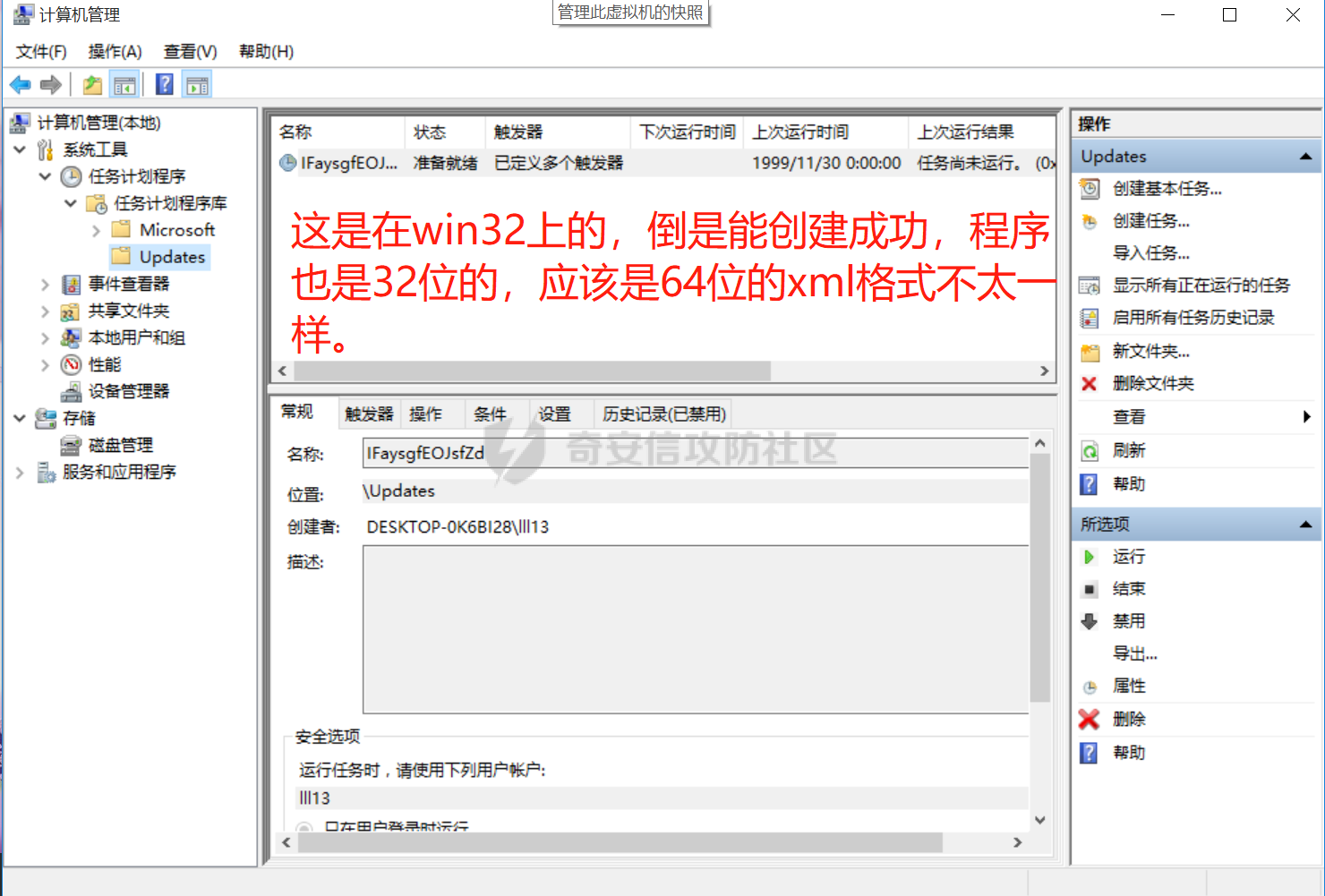The height and width of the screenshot is (896, 1325).
Task: Click the blue Help toolbar icon
Action: [165, 85]
